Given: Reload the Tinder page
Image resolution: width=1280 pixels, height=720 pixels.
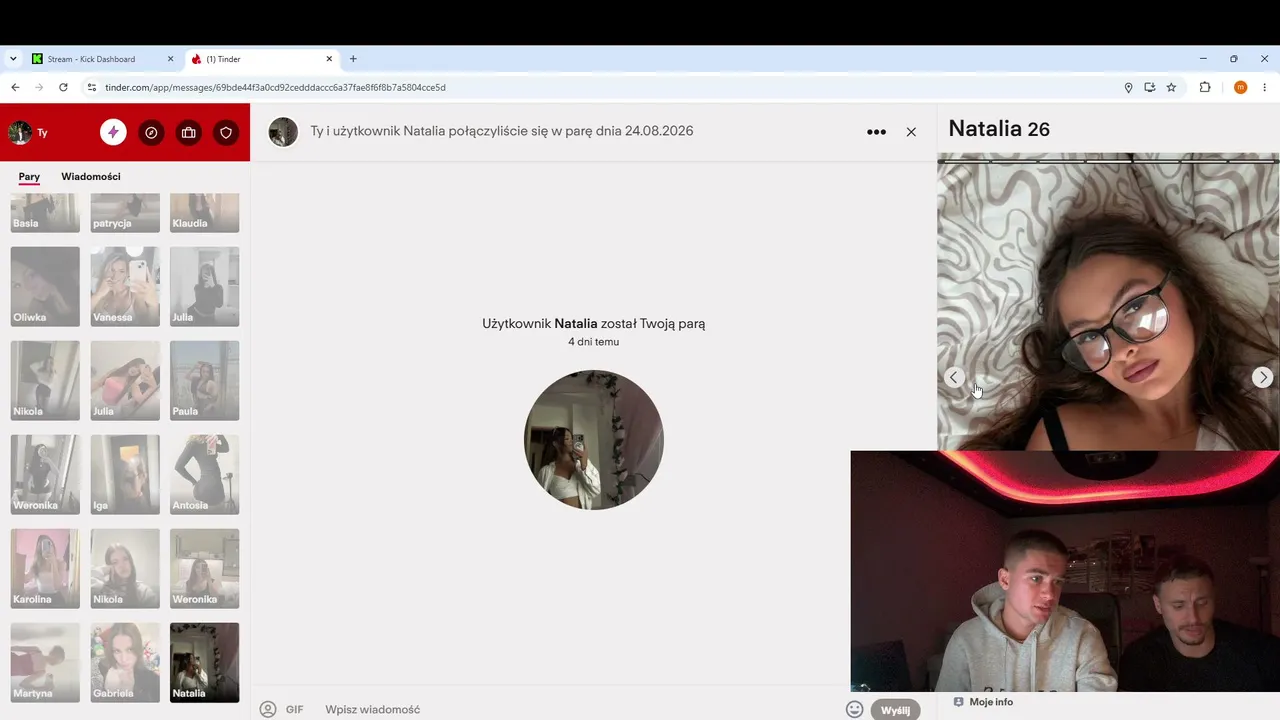Looking at the screenshot, I should coord(63,87).
